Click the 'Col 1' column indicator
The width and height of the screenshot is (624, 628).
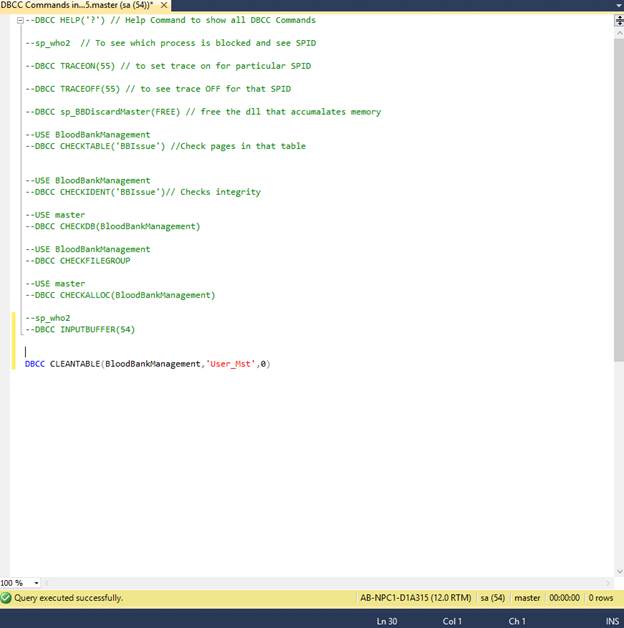[452, 621]
